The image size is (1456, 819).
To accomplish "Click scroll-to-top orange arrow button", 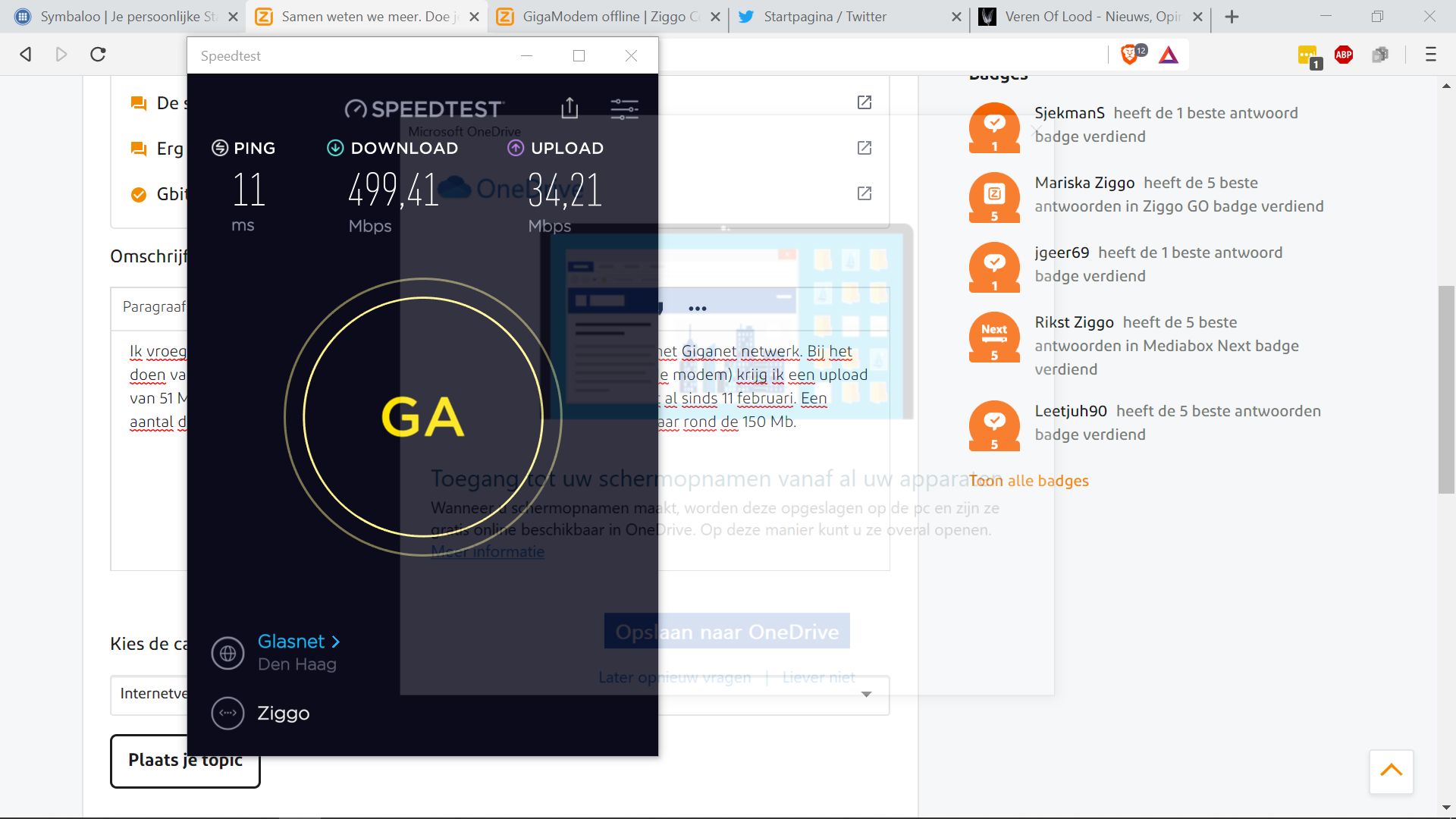I will click(x=1391, y=771).
